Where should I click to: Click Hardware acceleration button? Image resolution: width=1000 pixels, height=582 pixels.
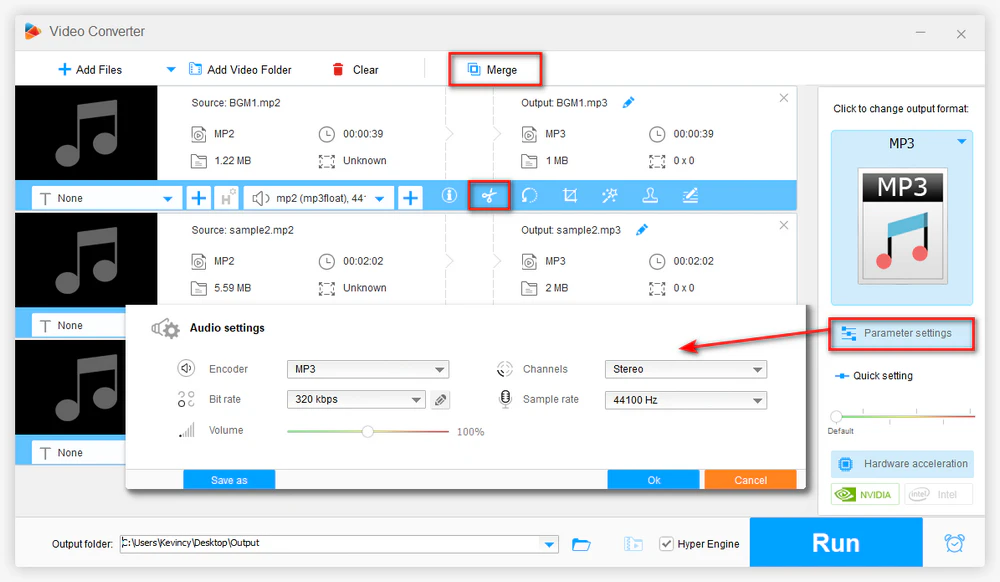pos(902,463)
